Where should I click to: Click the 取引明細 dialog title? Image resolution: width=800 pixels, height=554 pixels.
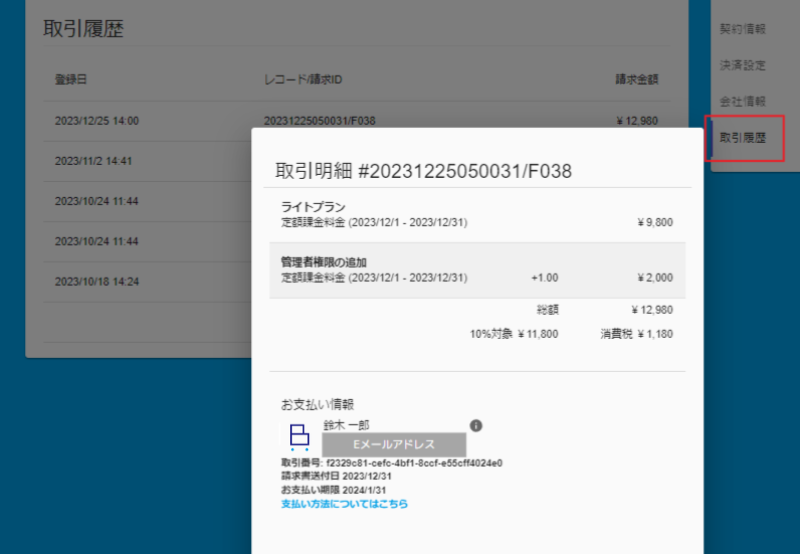tap(423, 171)
